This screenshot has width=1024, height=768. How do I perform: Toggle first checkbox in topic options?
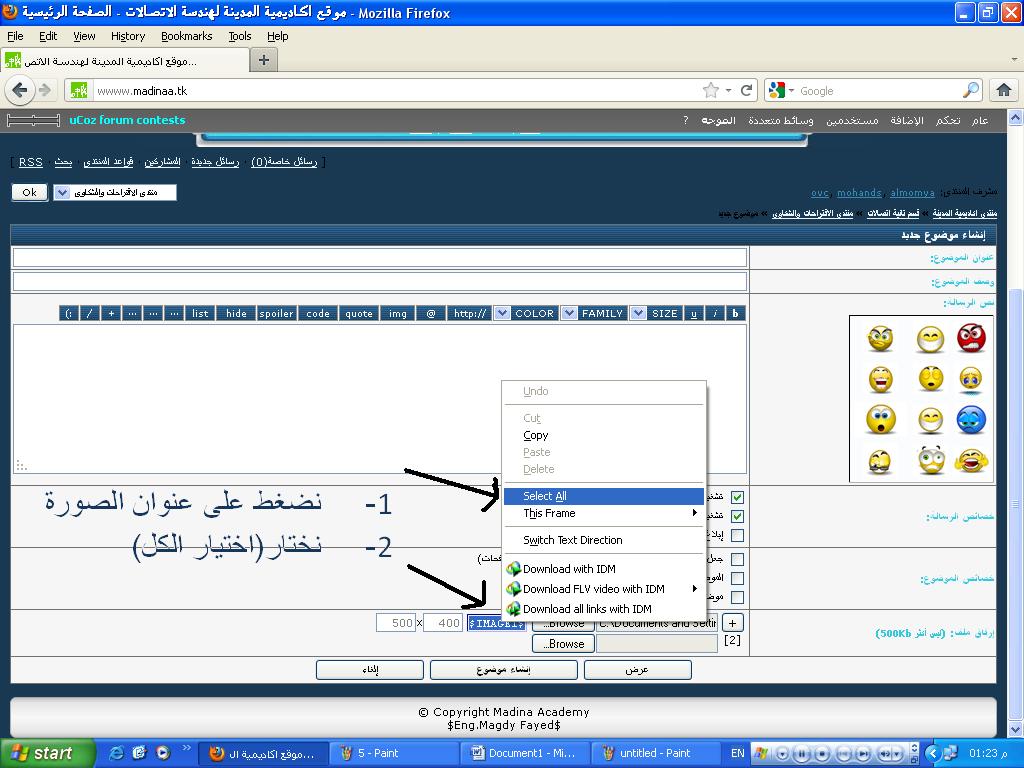point(737,559)
